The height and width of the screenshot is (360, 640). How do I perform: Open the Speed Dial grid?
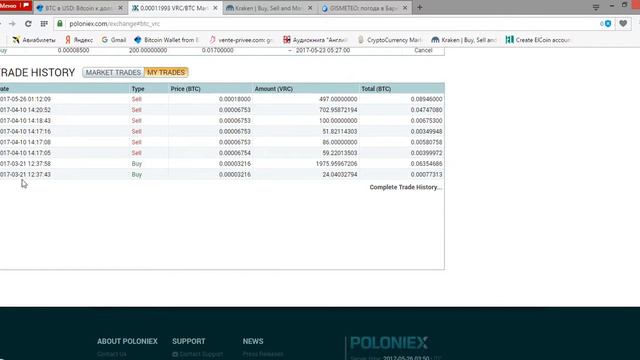[x=44, y=24]
